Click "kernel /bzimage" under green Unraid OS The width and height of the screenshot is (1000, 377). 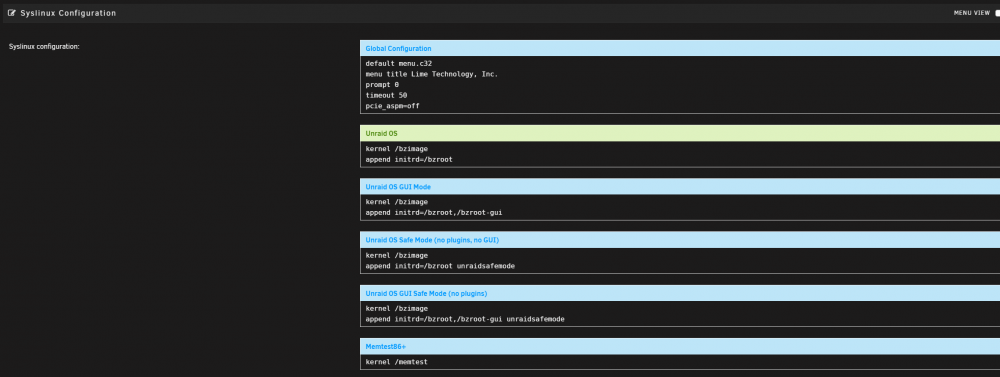(397, 149)
